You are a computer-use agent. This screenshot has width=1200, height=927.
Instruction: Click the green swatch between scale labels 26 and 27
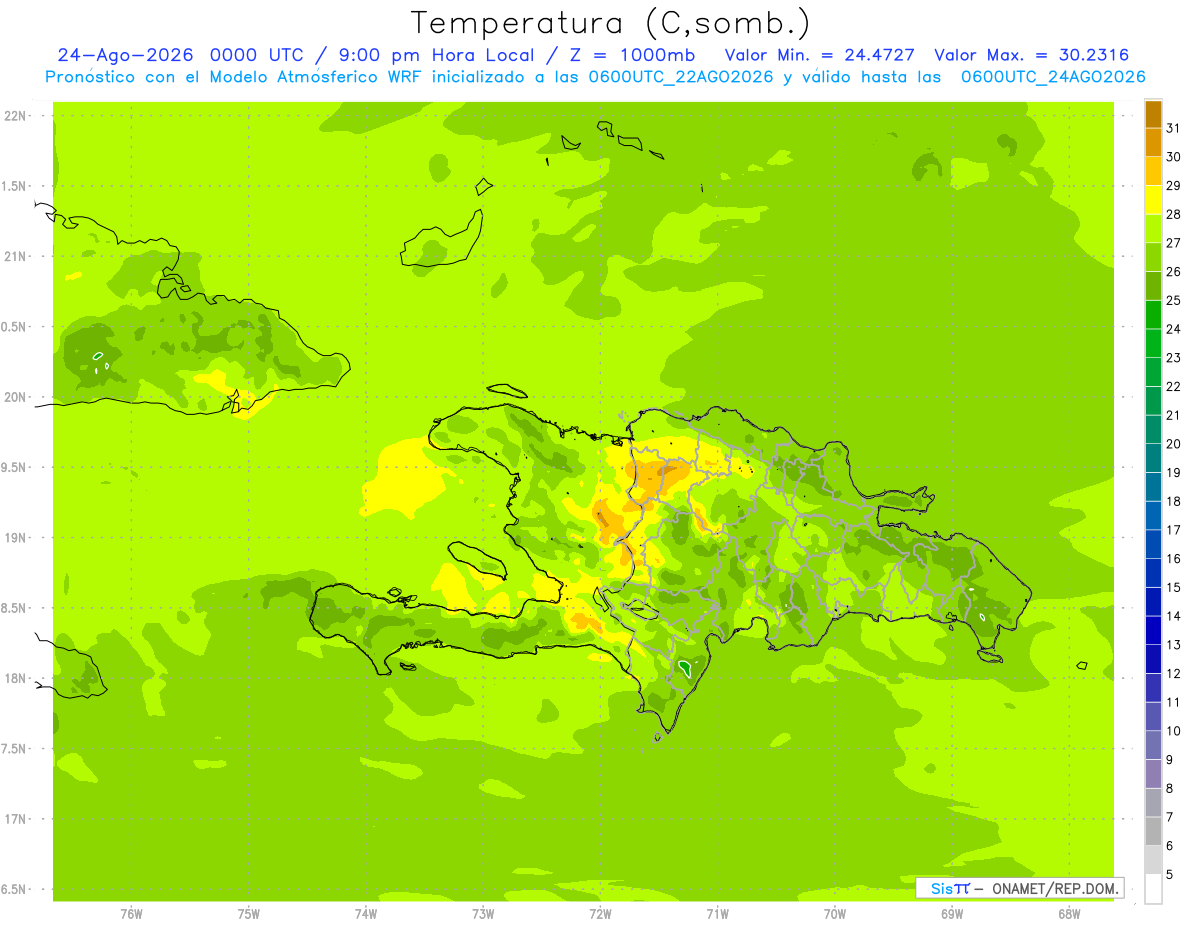point(1153,257)
